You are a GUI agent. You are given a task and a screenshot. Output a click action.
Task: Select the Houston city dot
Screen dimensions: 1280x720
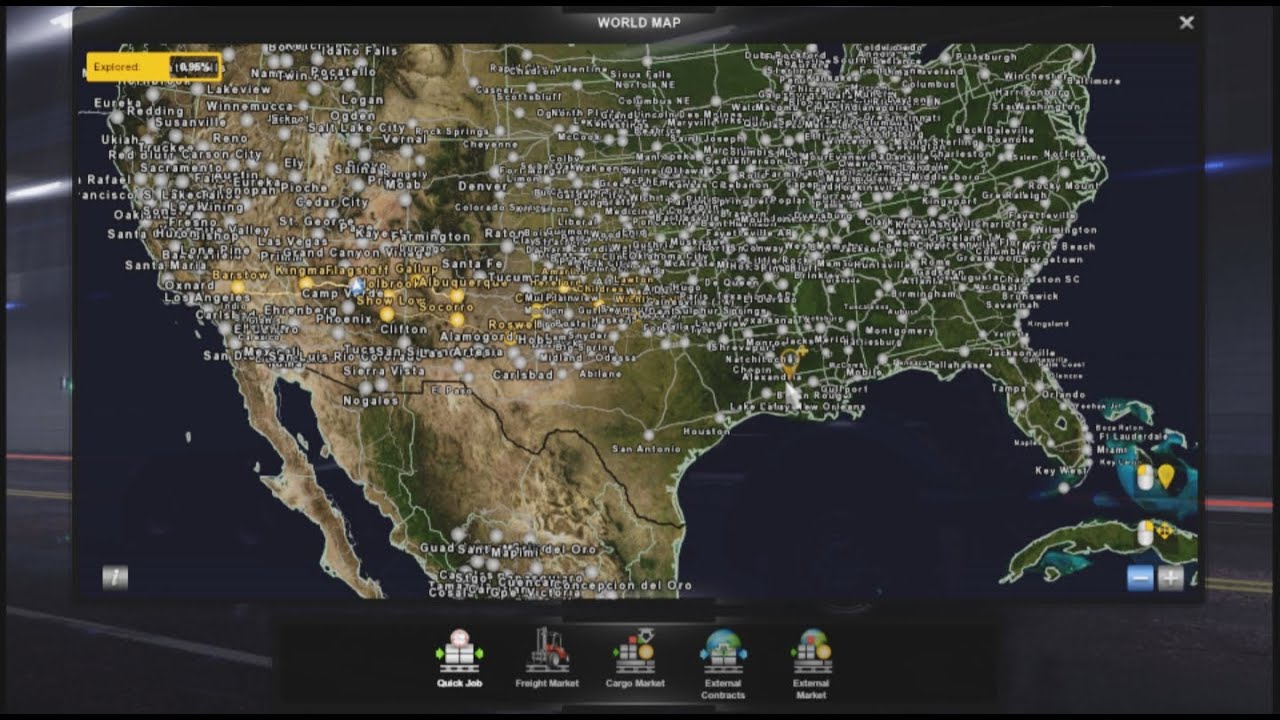[720, 418]
